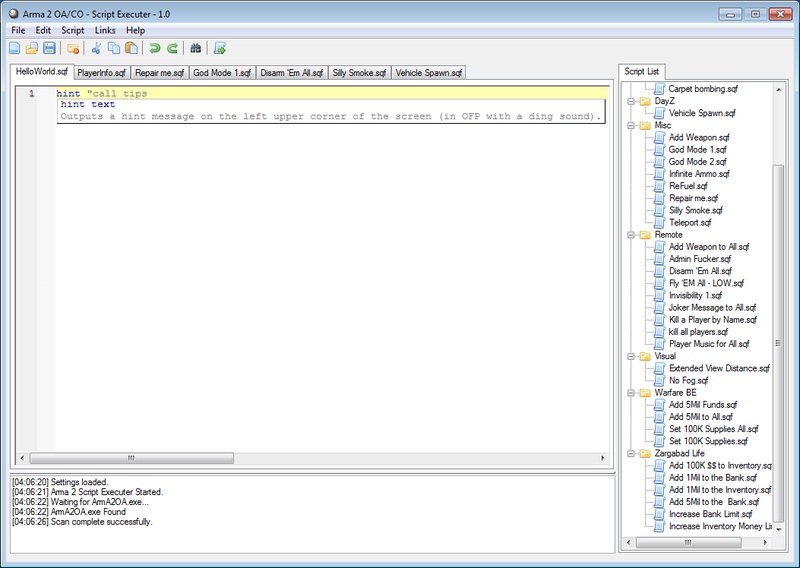Open the Edit menu
Screen dimensions: 800x568
point(43,30)
